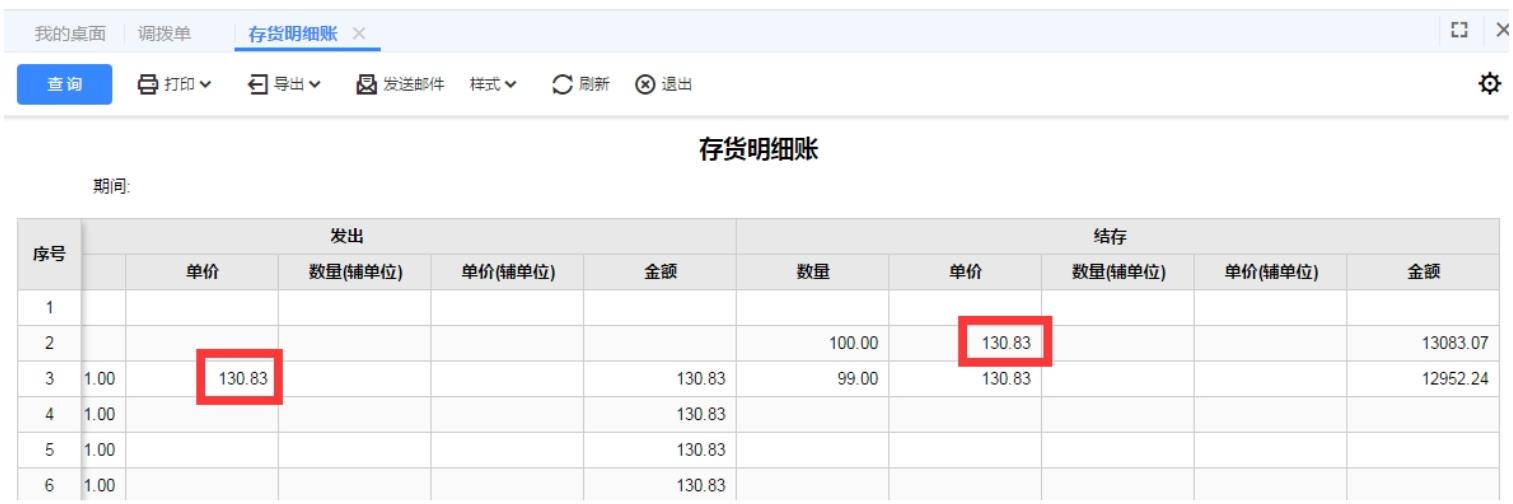1513x504 pixels.
Task: Select row number 5 in table
Action: [49, 450]
